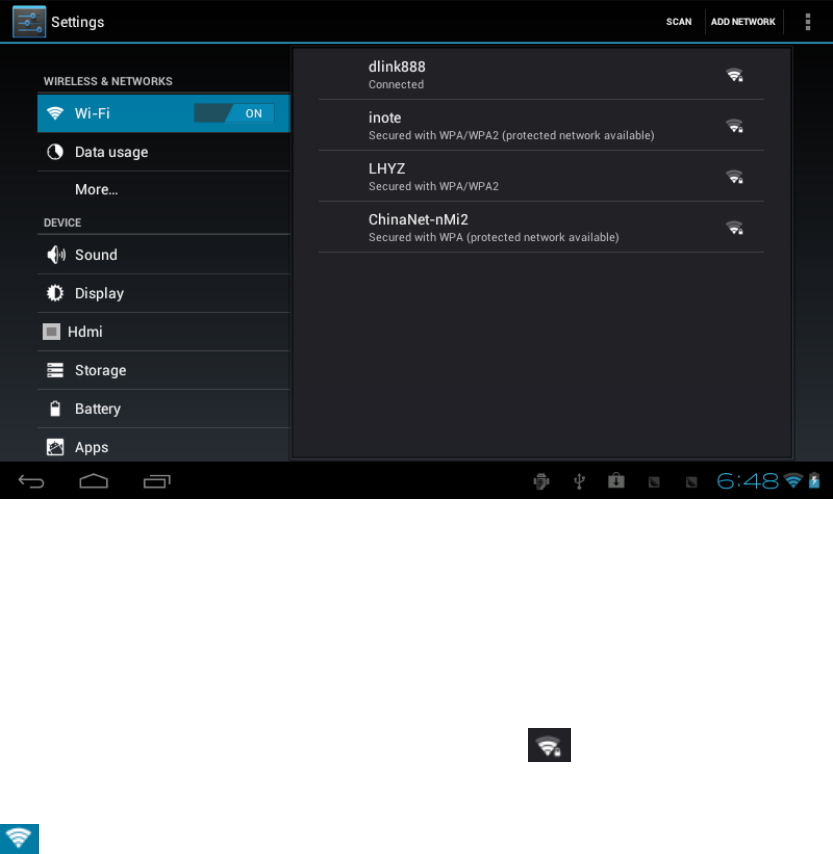833x854 pixels.
Task: Click the Wi-Fi status icon in system bar
Action: [x=793, y=480]
